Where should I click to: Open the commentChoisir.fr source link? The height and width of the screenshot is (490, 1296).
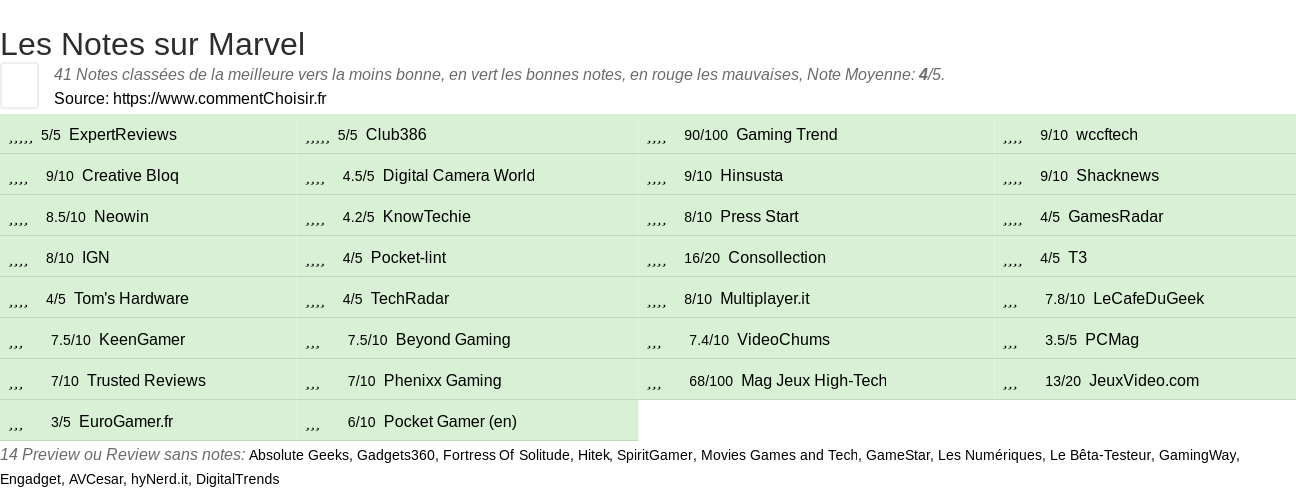pyautogui.click(x=219, y=98)
